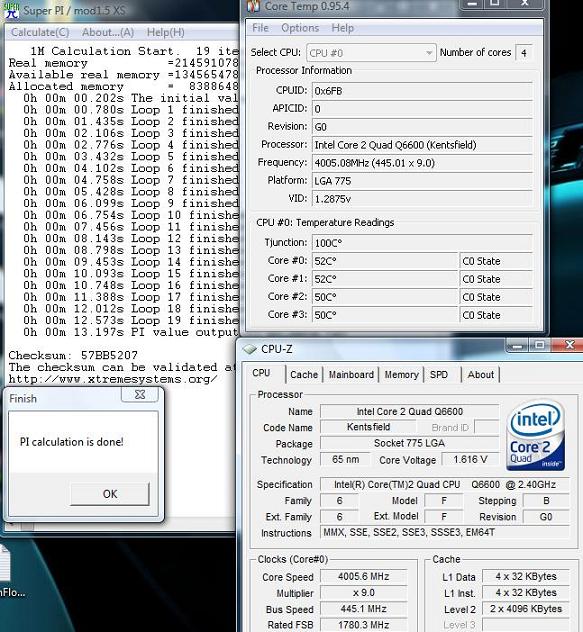583x632 pixels.
Task: Click the Tjunction value 100C°
Action: [x=422, y=243]
